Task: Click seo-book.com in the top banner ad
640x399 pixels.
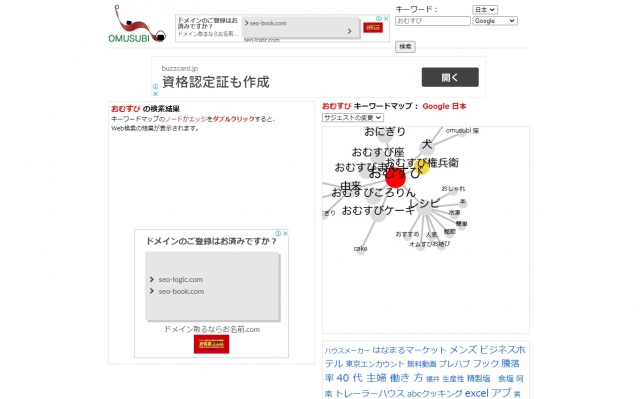Action: pyautogui.click(x=268, y=23)
